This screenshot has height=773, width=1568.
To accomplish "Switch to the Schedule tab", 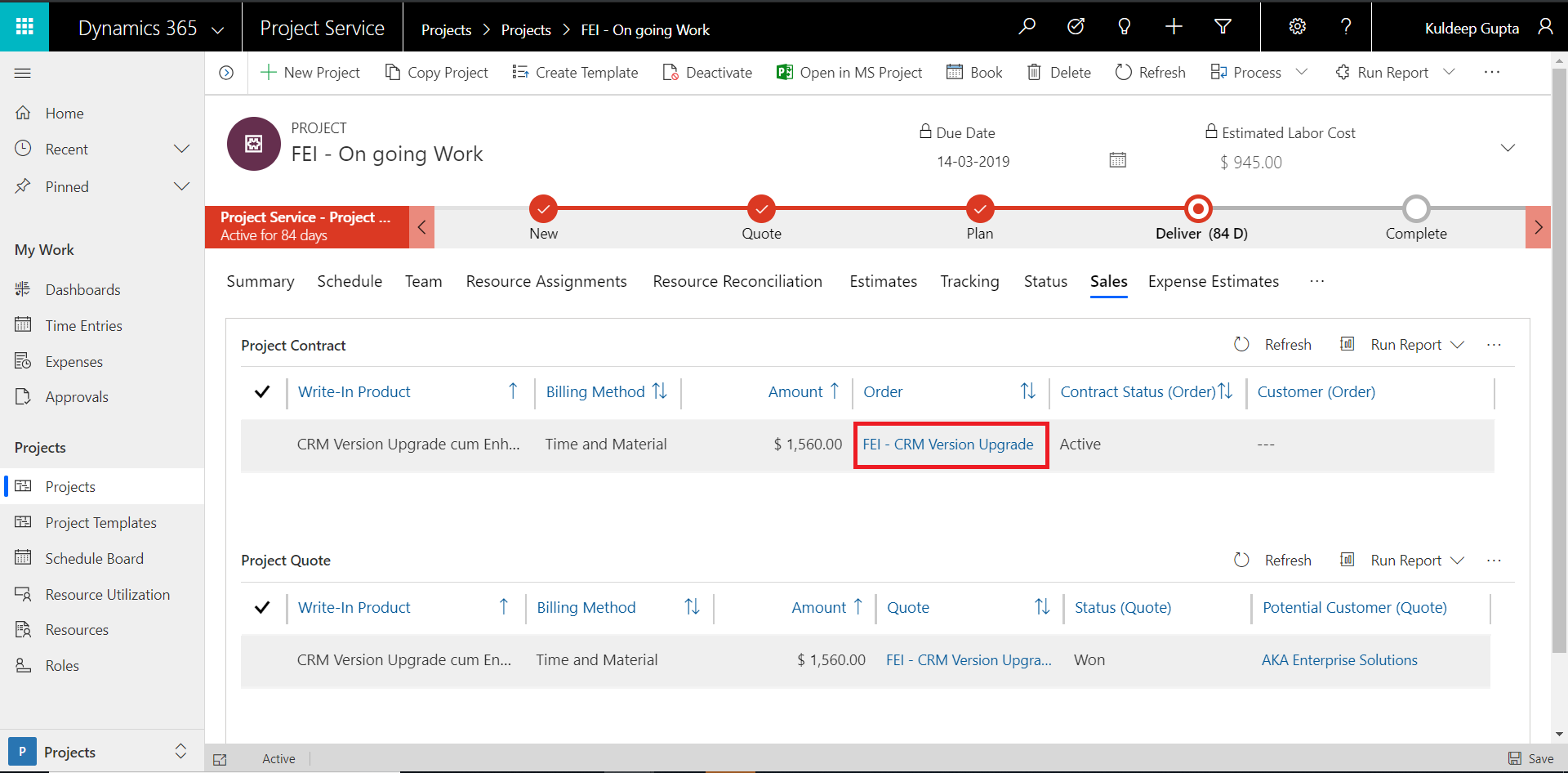I will pos(350,281).
